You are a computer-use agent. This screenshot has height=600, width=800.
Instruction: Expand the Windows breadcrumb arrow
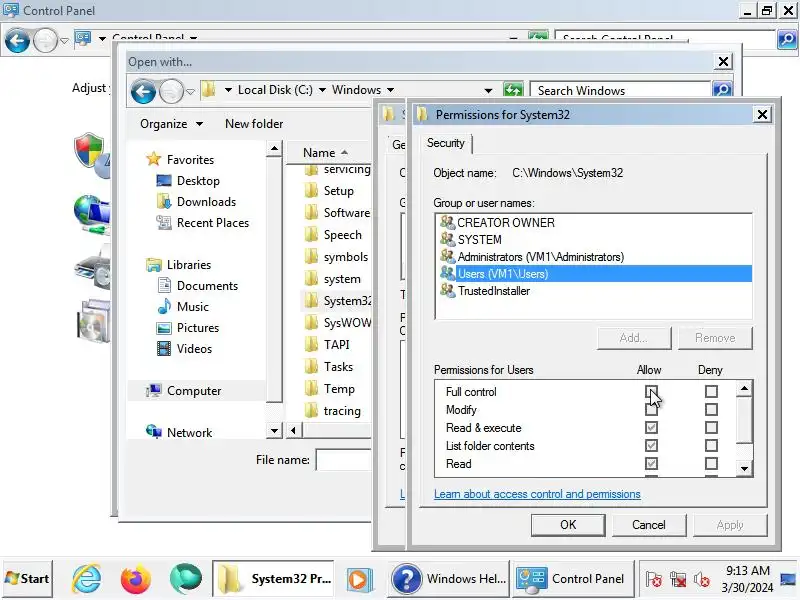coord(390,90)
